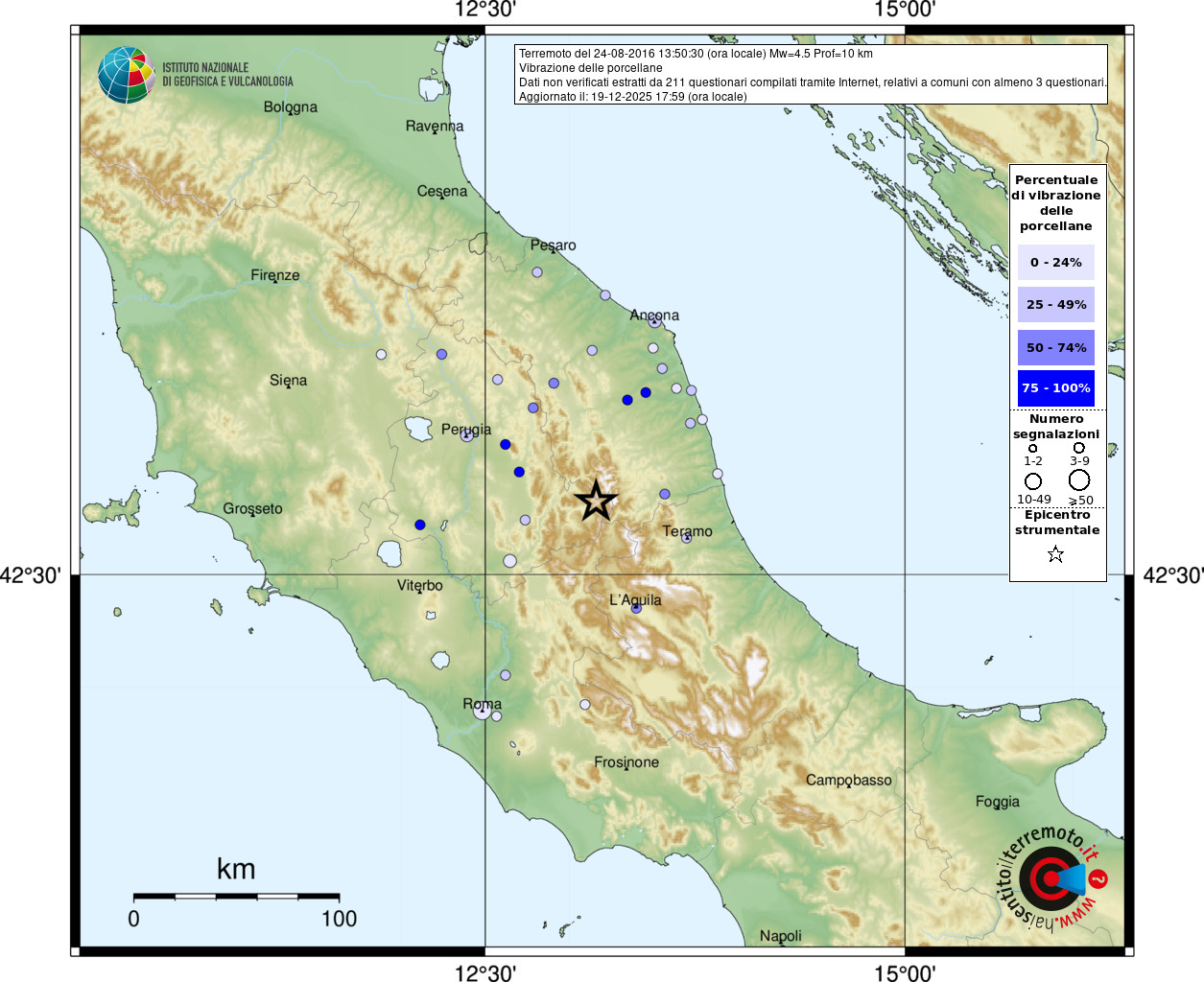This screenshot has height=982, width=1204.
Task: Click the ≥50 reports circle in legend
Action: 1079,479
